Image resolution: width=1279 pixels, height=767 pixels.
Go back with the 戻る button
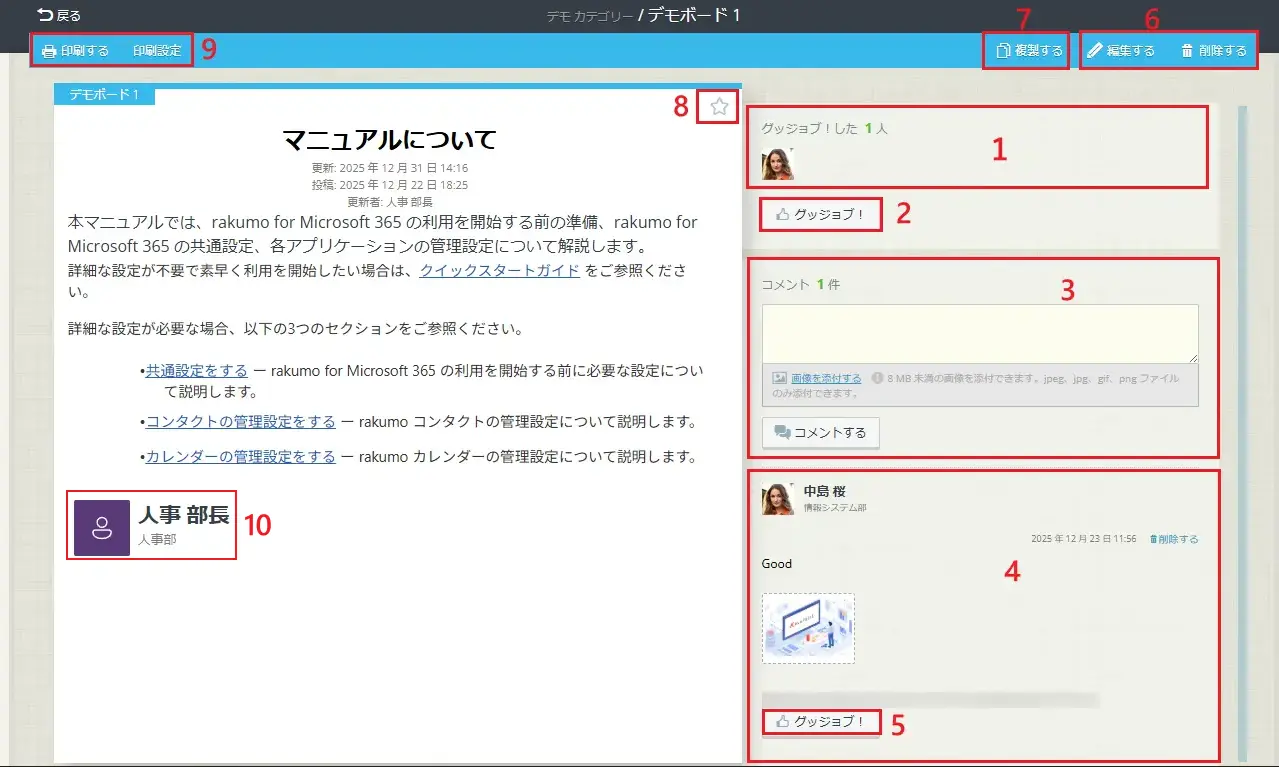pos(60,15)
